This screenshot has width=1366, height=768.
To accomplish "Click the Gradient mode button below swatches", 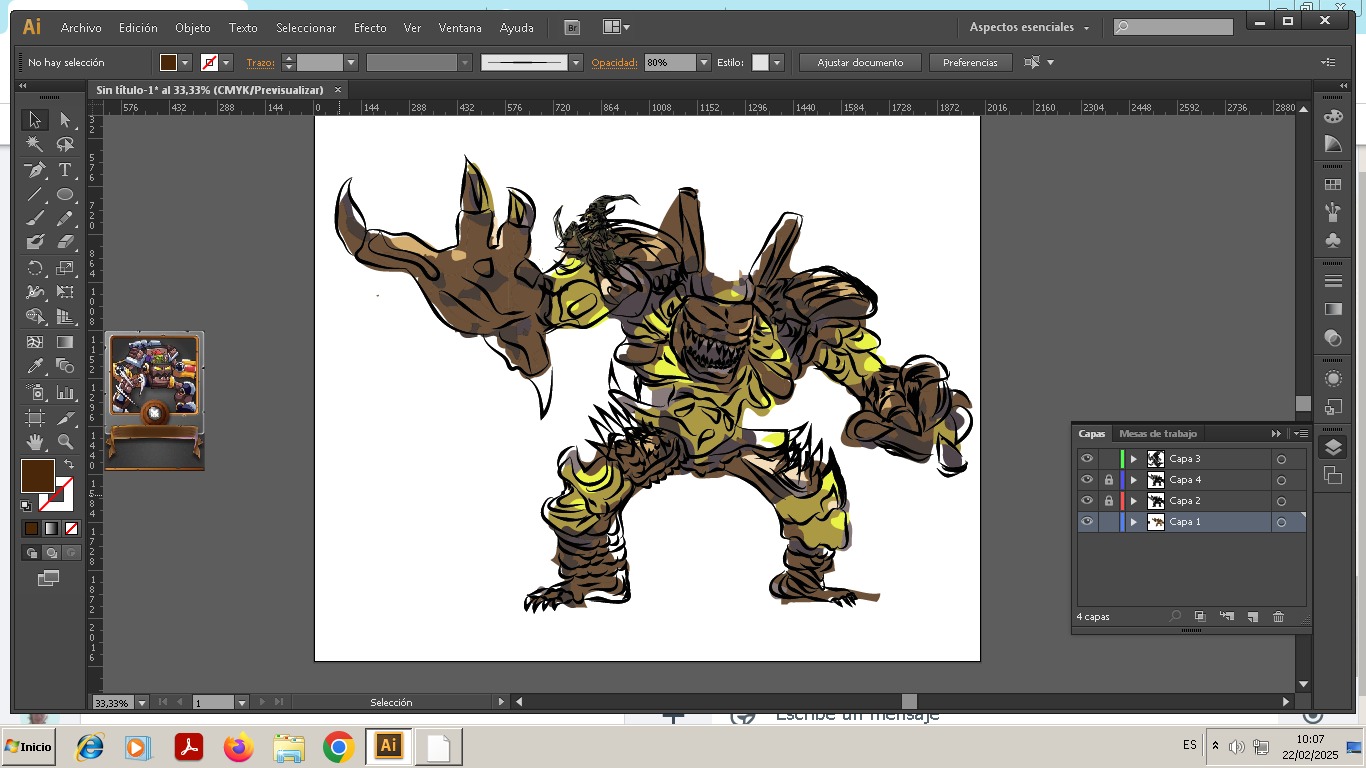I will (51, 529).
